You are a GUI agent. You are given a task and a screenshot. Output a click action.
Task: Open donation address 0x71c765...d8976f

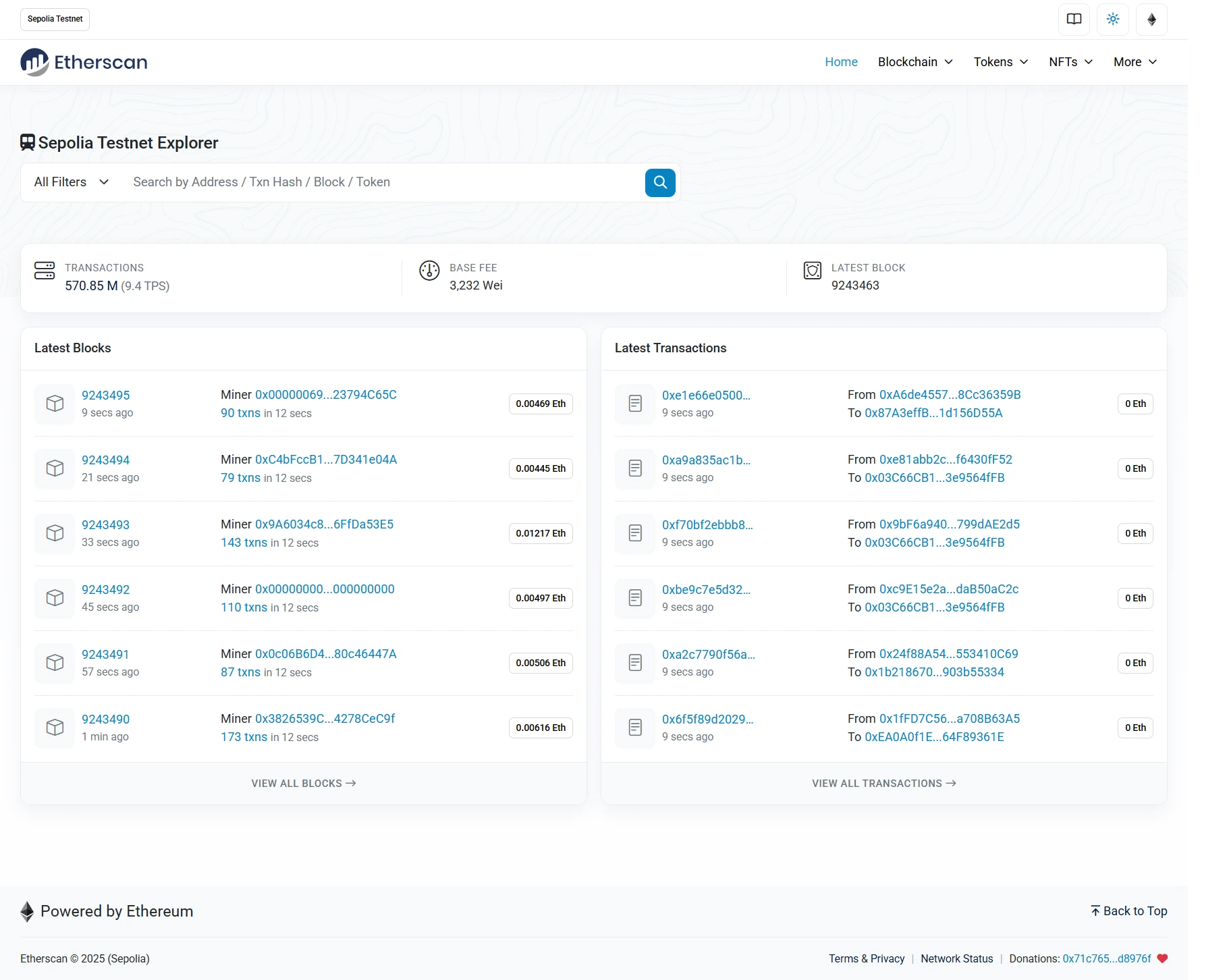[1107, 959]
